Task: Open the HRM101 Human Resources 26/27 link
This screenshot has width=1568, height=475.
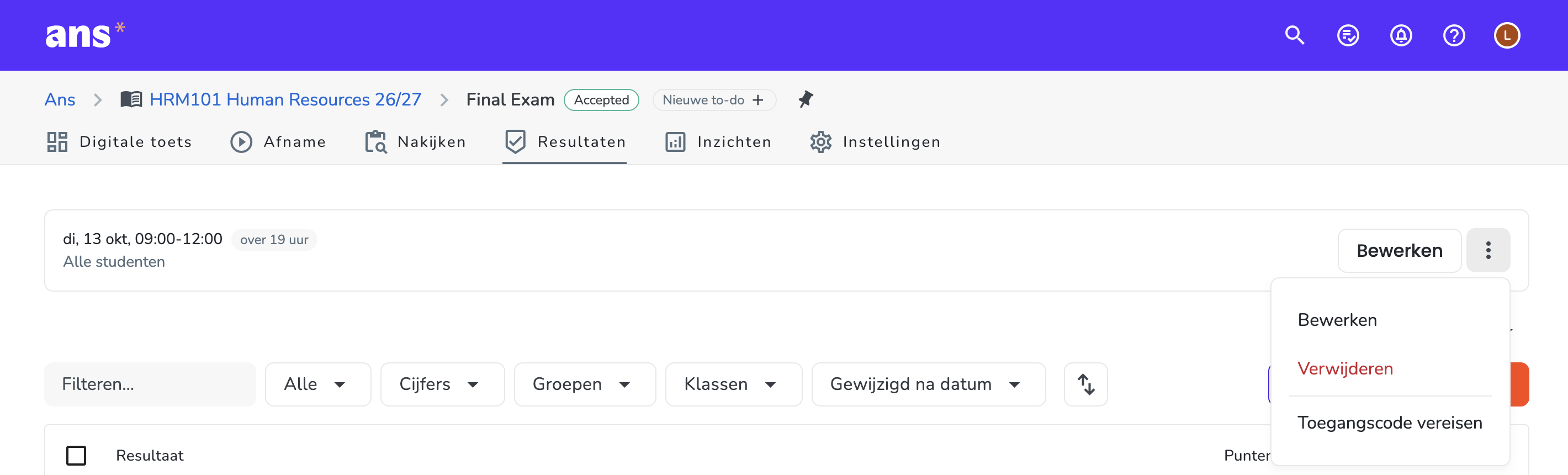Action: click(285, 99)
